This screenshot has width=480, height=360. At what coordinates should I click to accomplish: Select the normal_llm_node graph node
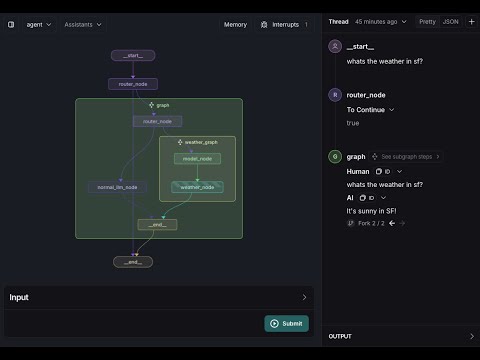[x=117, y=187]
